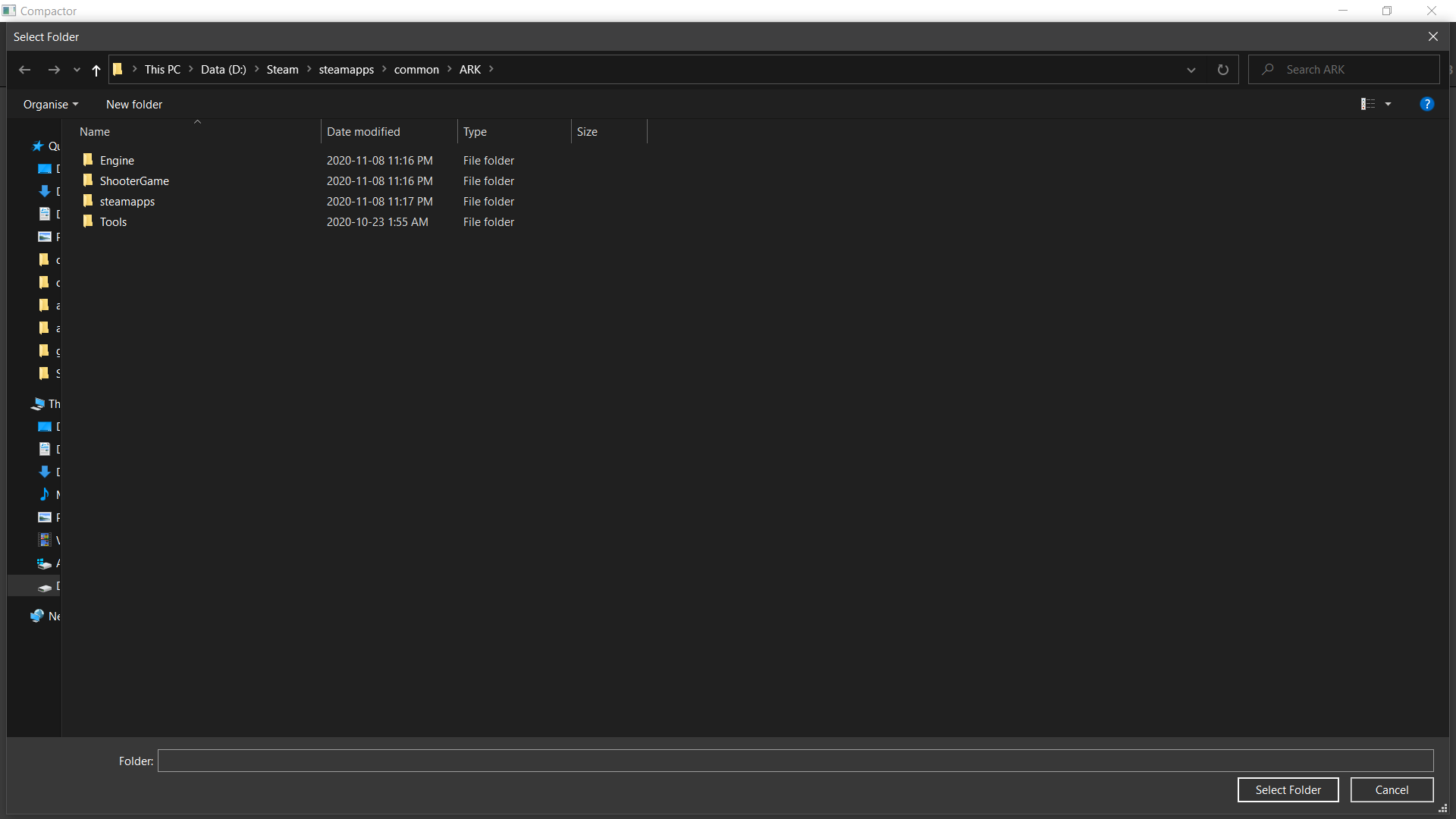Open the view options dropdown arrow
Image resolution: width=1456 pixels, height=819 pixels.
1388,104
